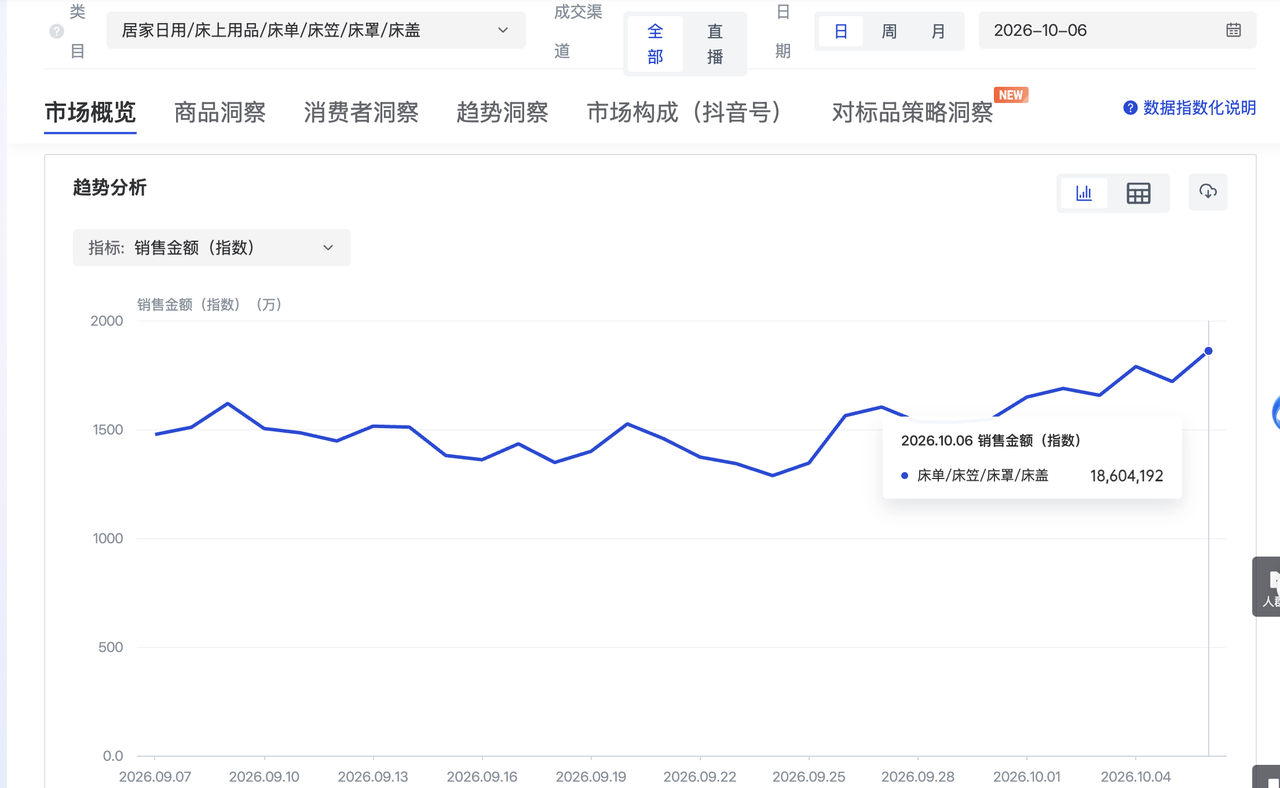Open the 消费者洞察 tab
Image resolution: width=1280 pixels, height=788 pixels.
tap(361, 113)
